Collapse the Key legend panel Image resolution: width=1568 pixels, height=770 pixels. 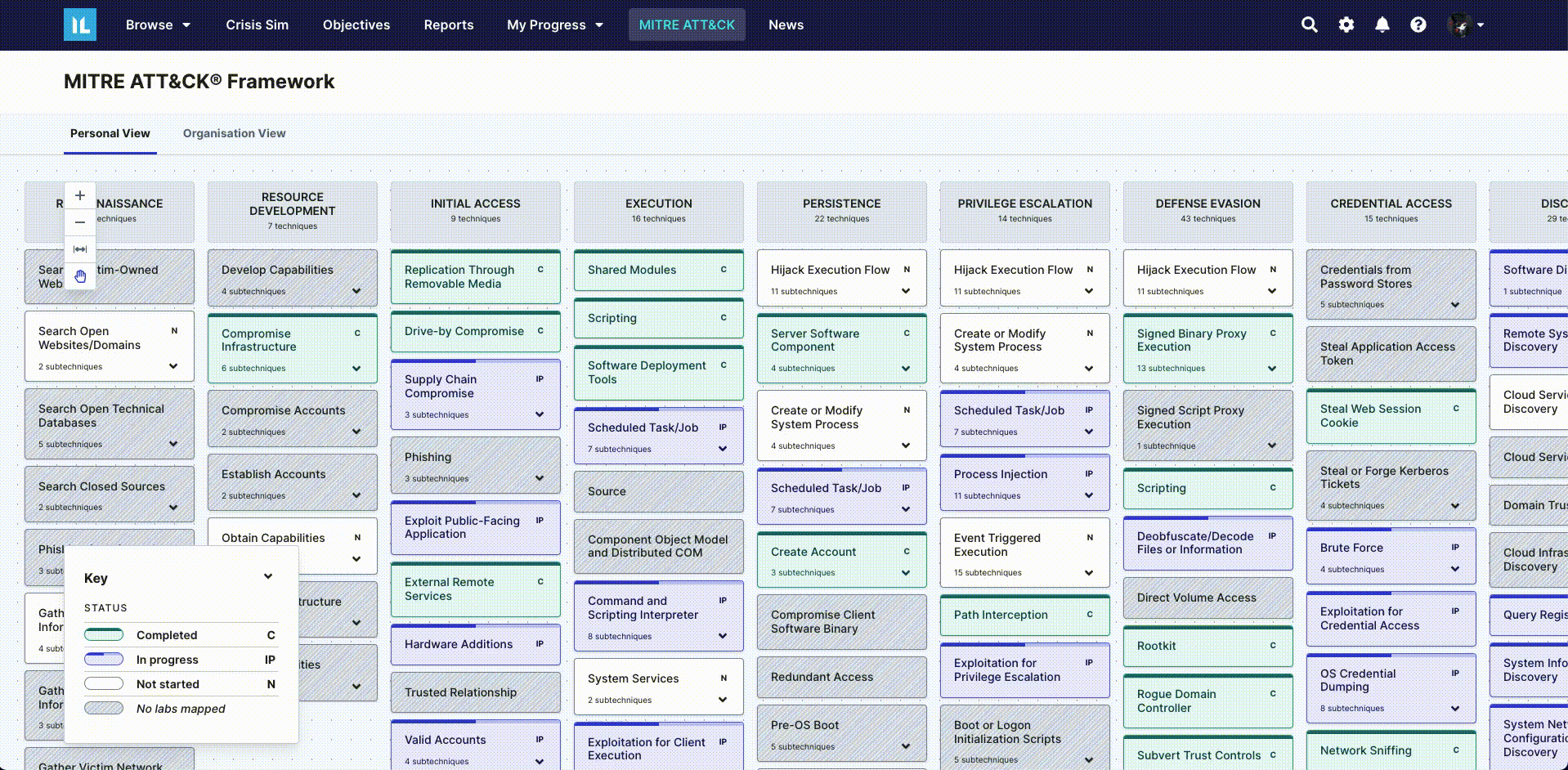point(268,576)
